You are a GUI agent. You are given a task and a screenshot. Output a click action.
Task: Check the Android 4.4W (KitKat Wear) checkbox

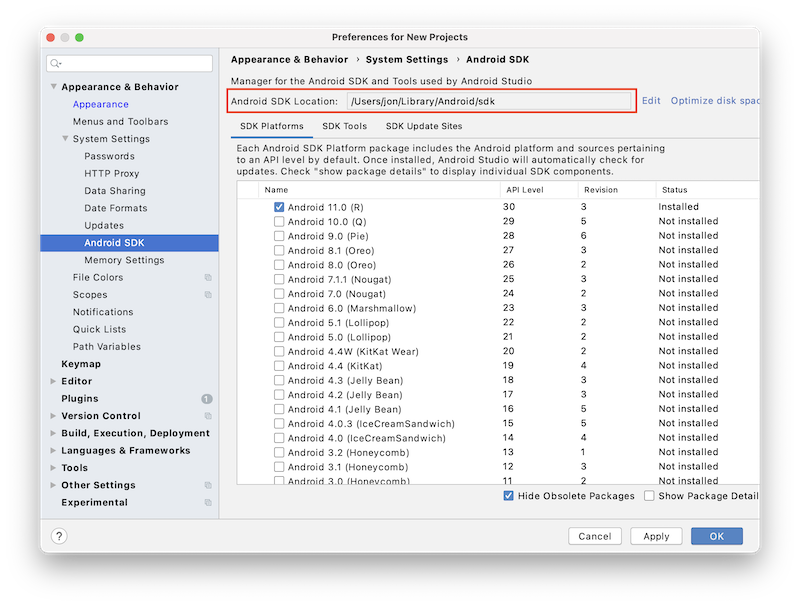pyautogui.click(x=279, y=351)
